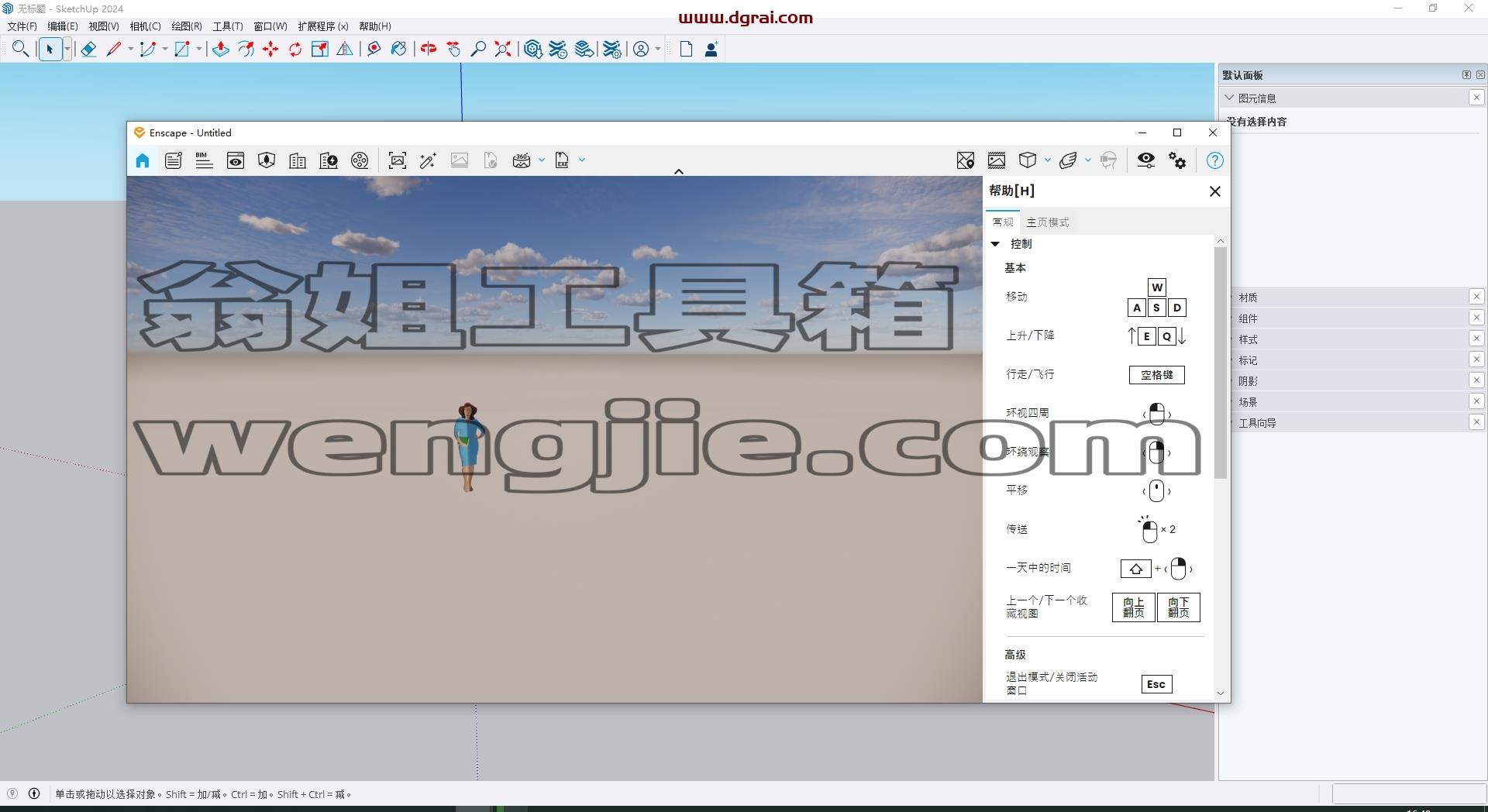
Task: Click the info circle icon in status bar
Action: tap(34, 793)
